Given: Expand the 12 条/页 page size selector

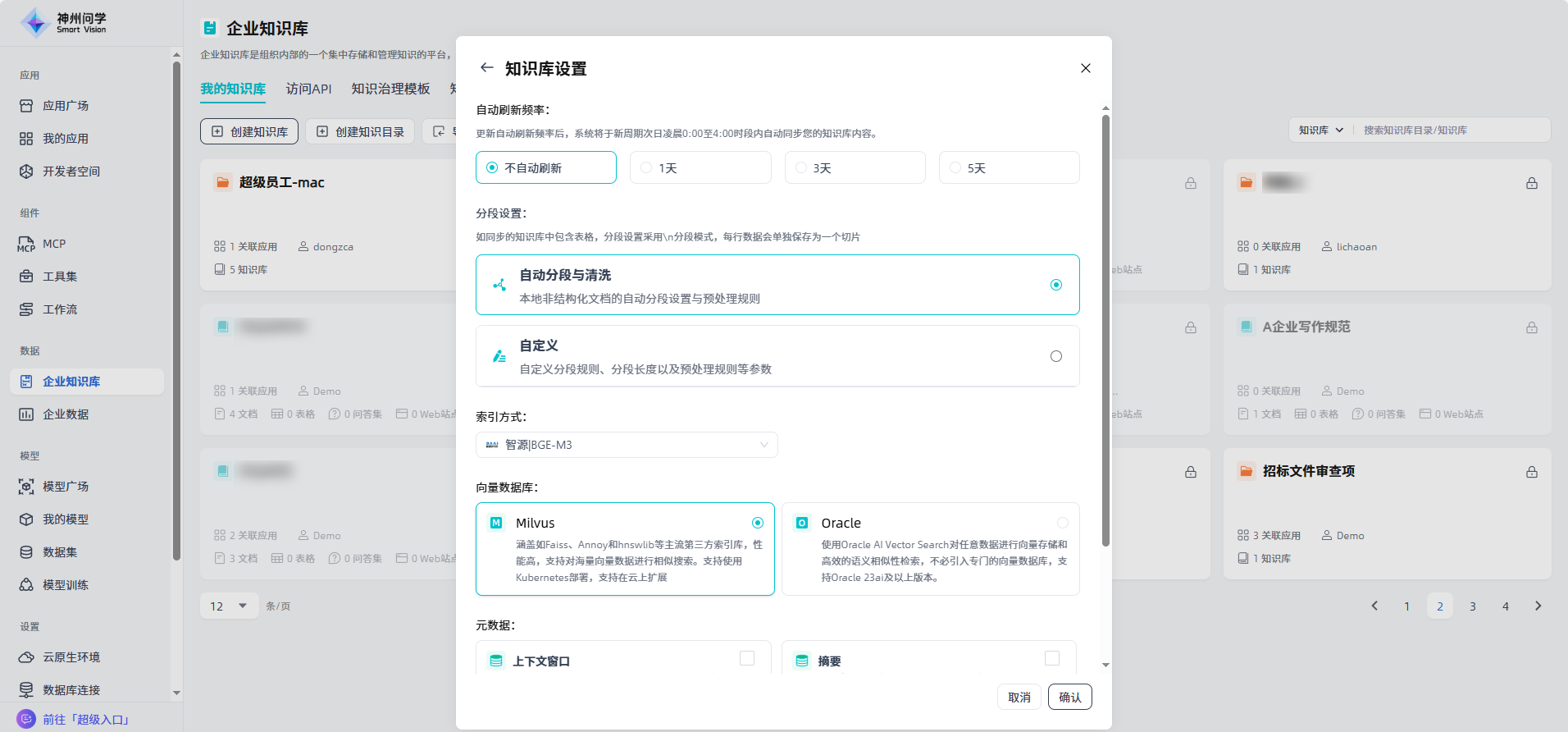Looking at the screenshot, I should (229, 606).
